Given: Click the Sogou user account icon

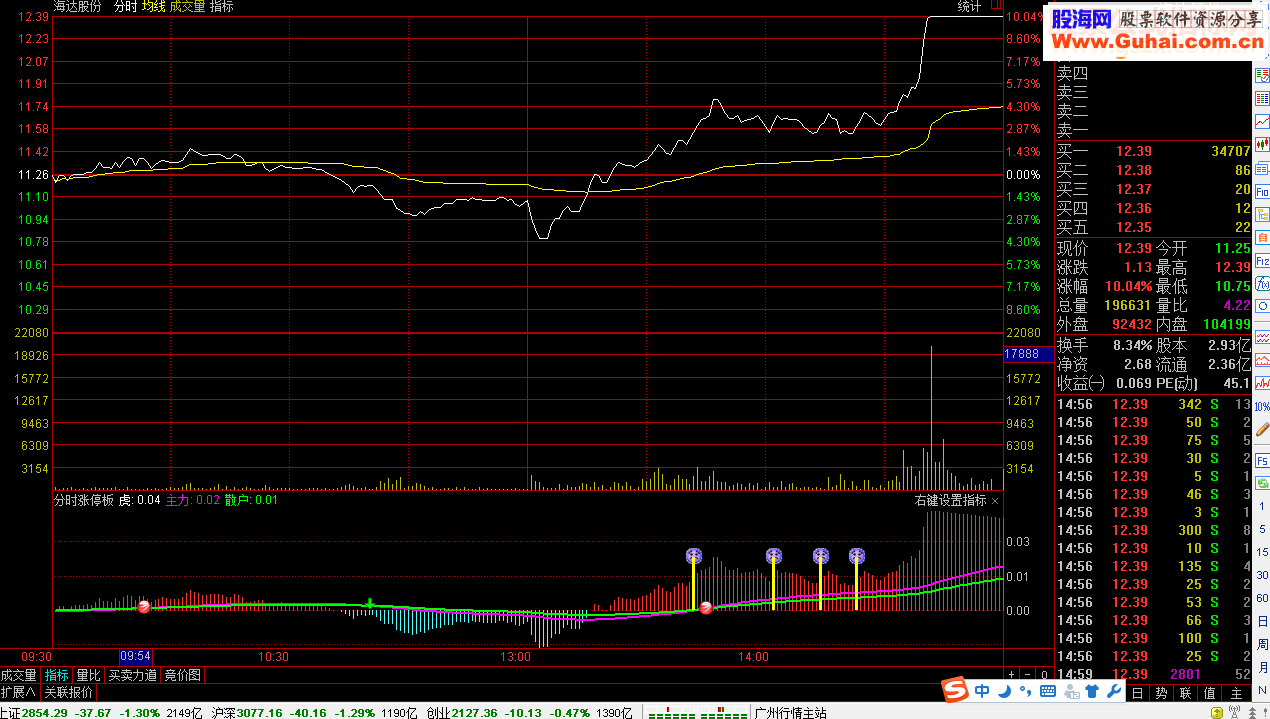Looking at the screenshot, I should click(x=1071, y=691).
